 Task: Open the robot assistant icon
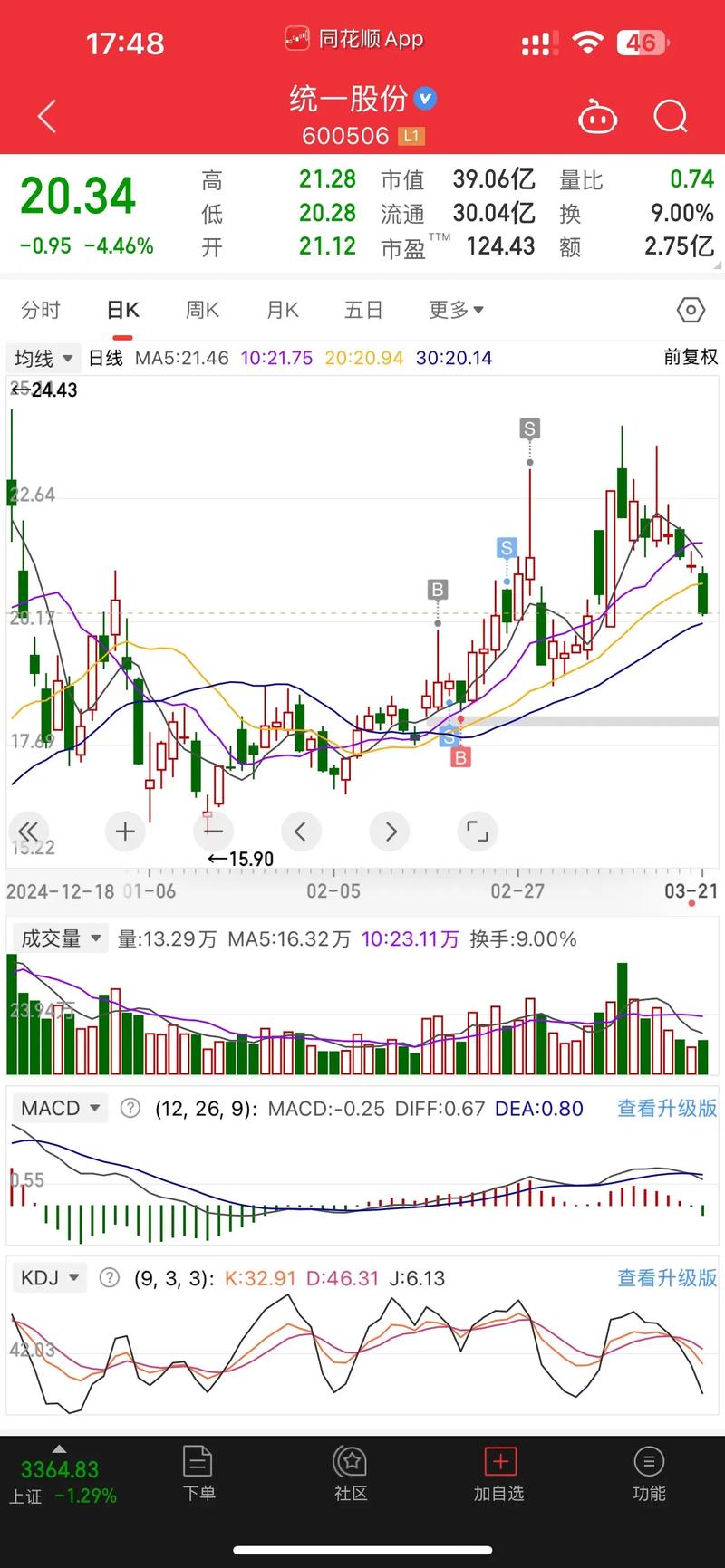pos(597,118)
